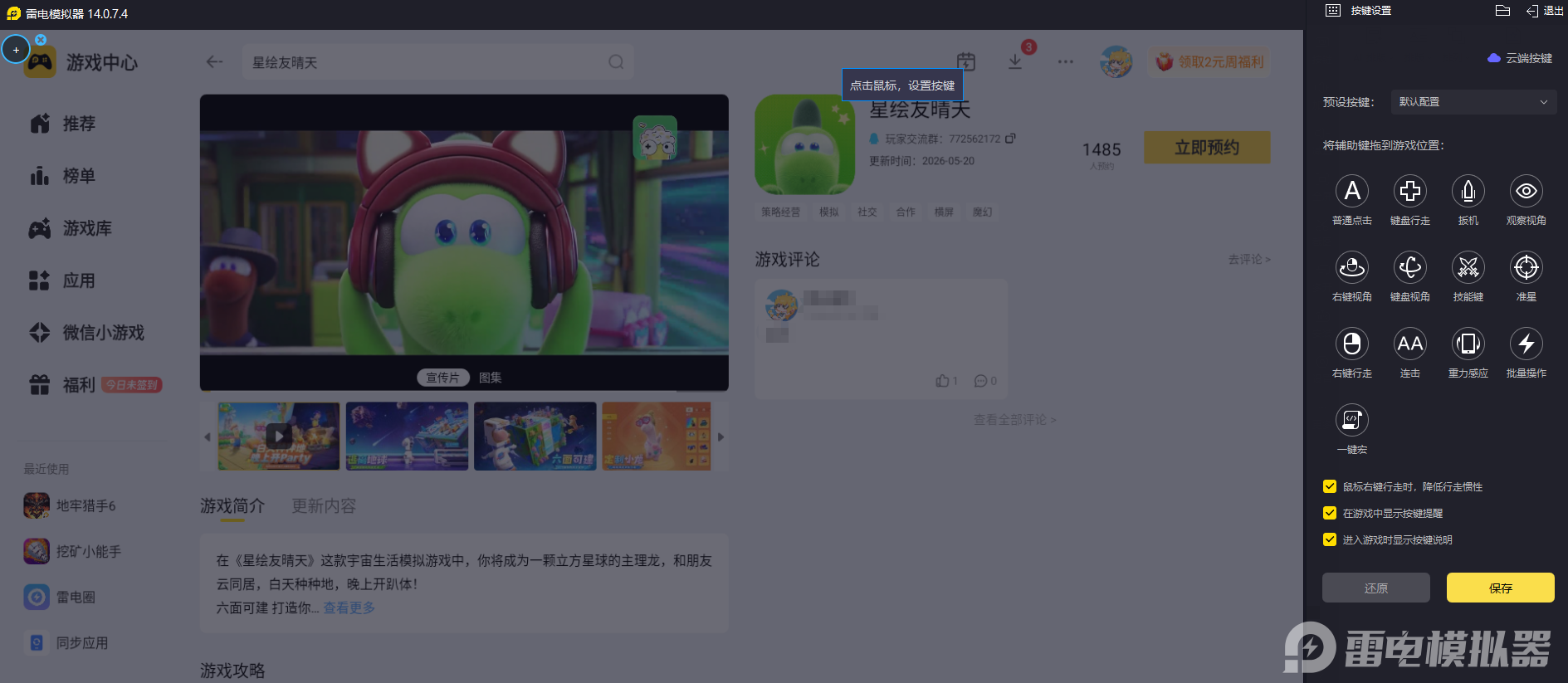This screenshot has width=1568, height=683.
Task: Pick the 右键行走 mouse icon
Action: 1352,344
